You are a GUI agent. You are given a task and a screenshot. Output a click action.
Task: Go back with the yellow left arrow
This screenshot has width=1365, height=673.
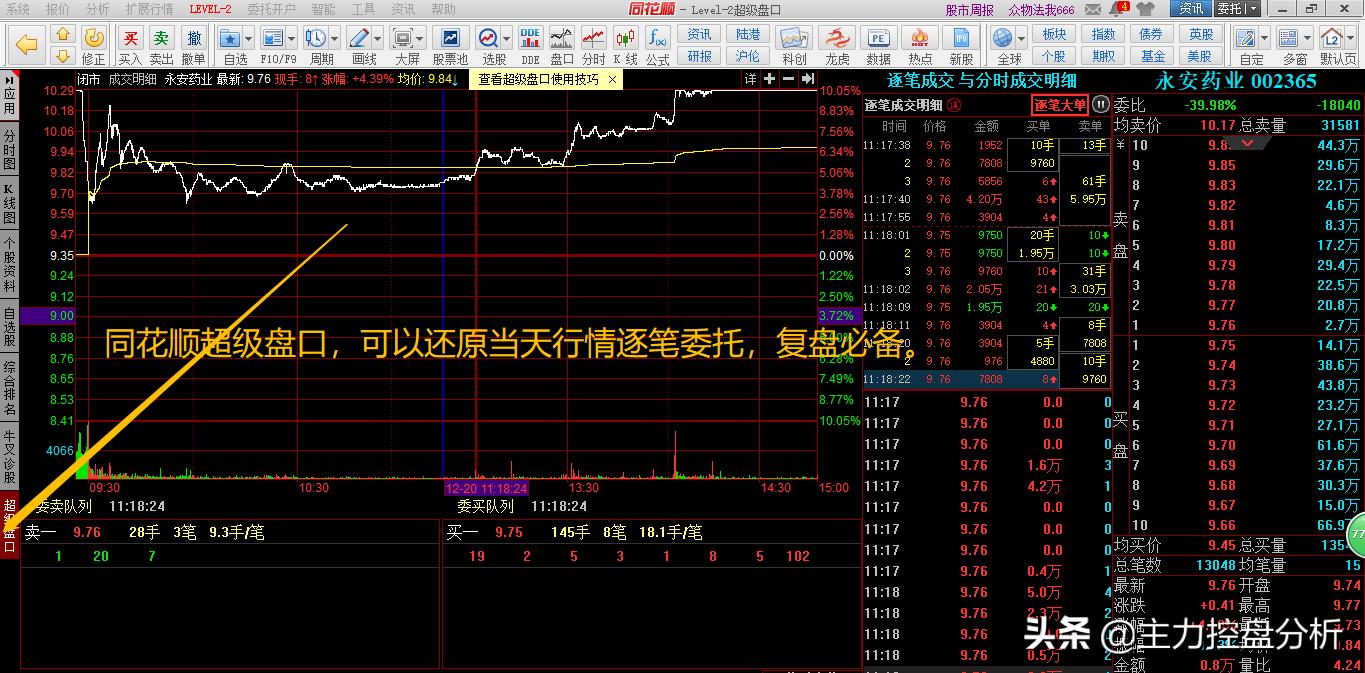click(27, 45)
